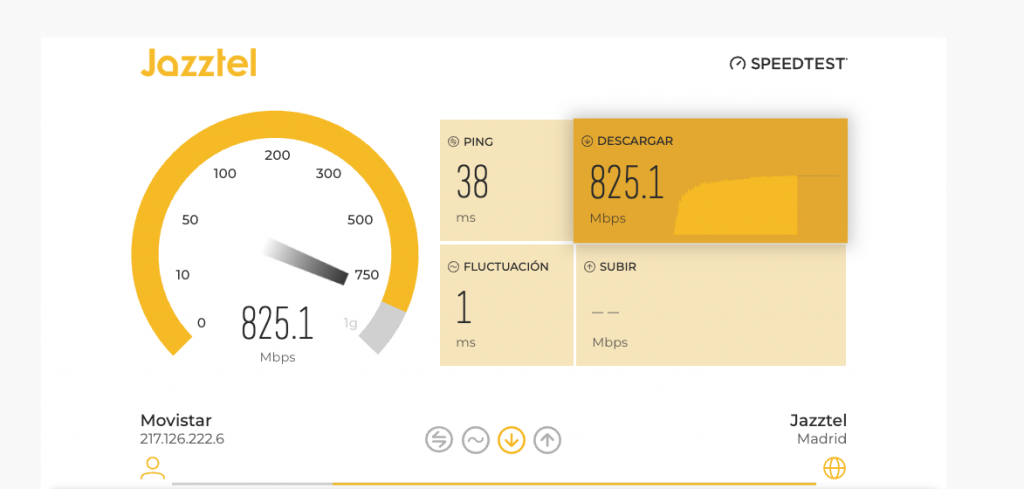The image size is (1024, 489).
Task: Click the Speedtest gauge logo icon
Action: (737, 63)
